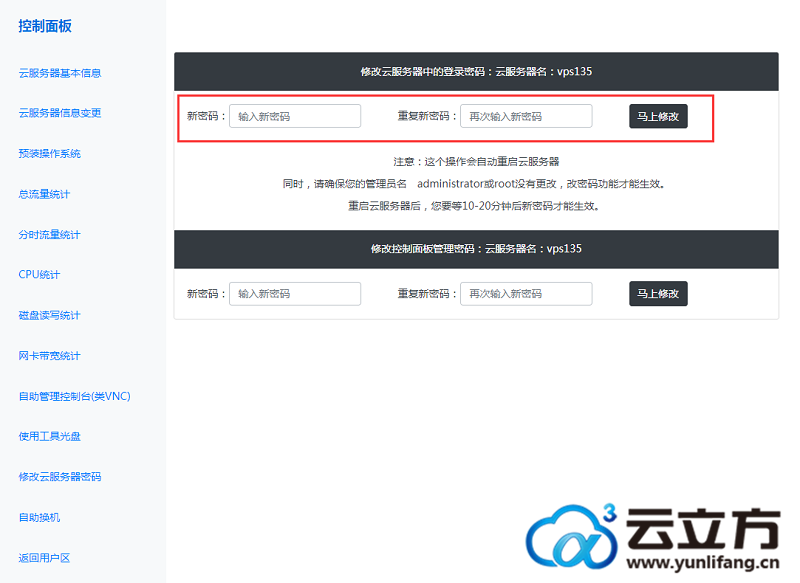Return via 返回用户区 link

point(44,557)
